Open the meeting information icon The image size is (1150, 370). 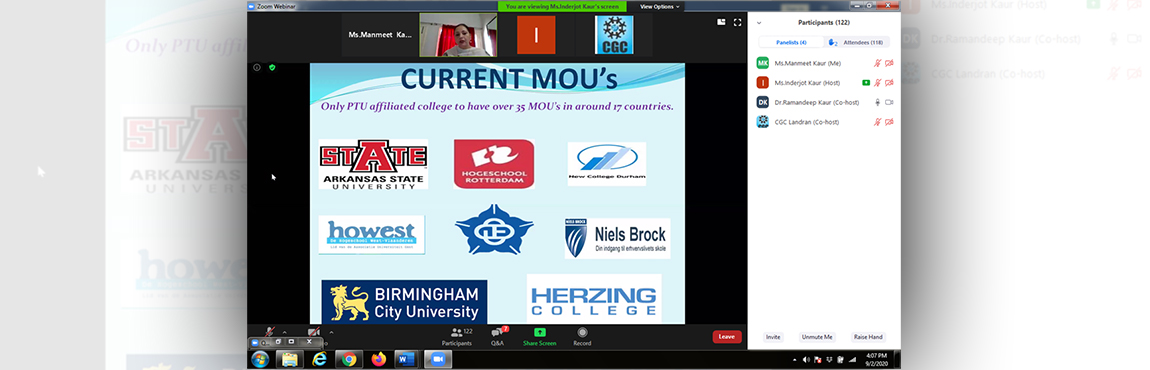[257, 68]
